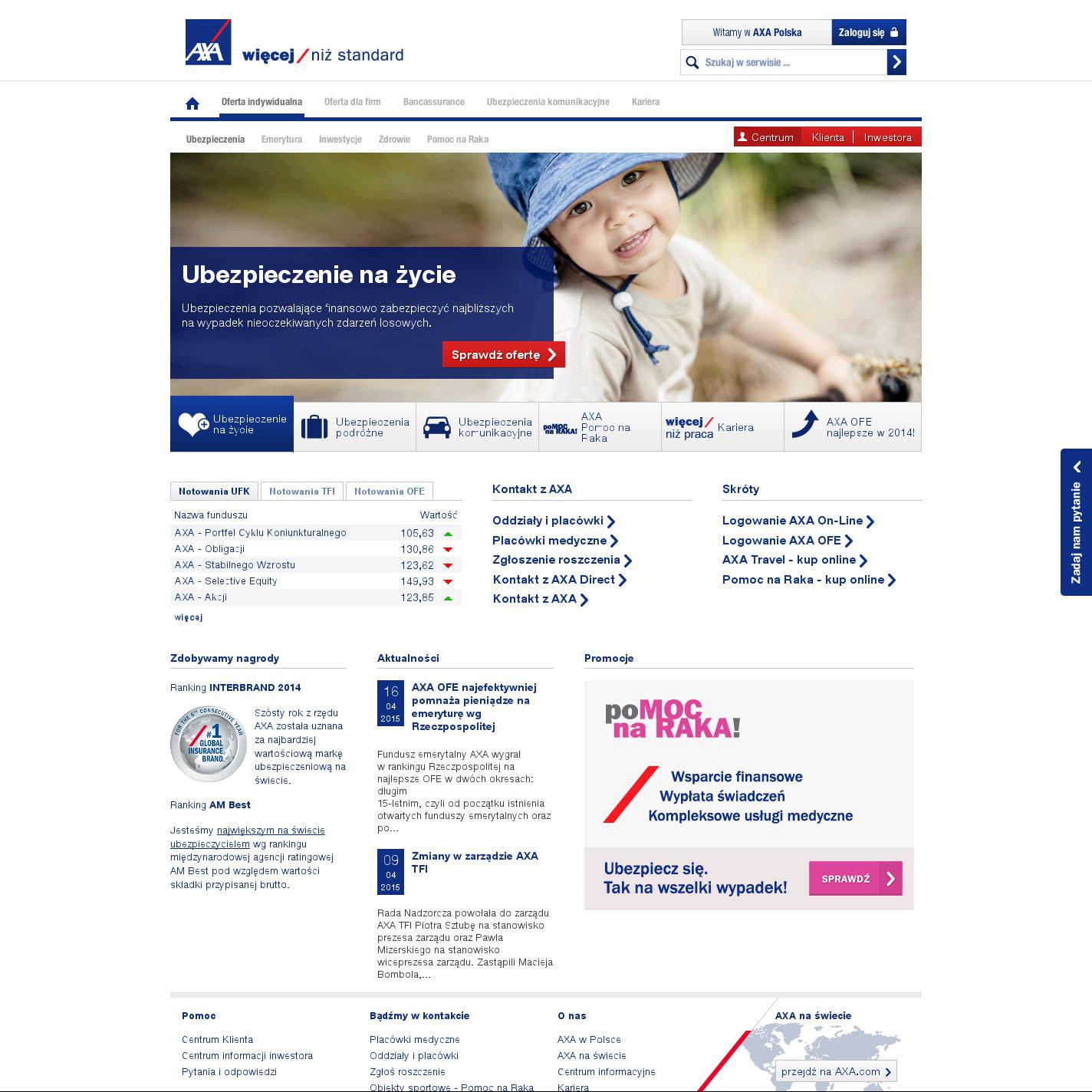
Task: Switch to the Notowania OFE tab
Action: pos(389,492)
